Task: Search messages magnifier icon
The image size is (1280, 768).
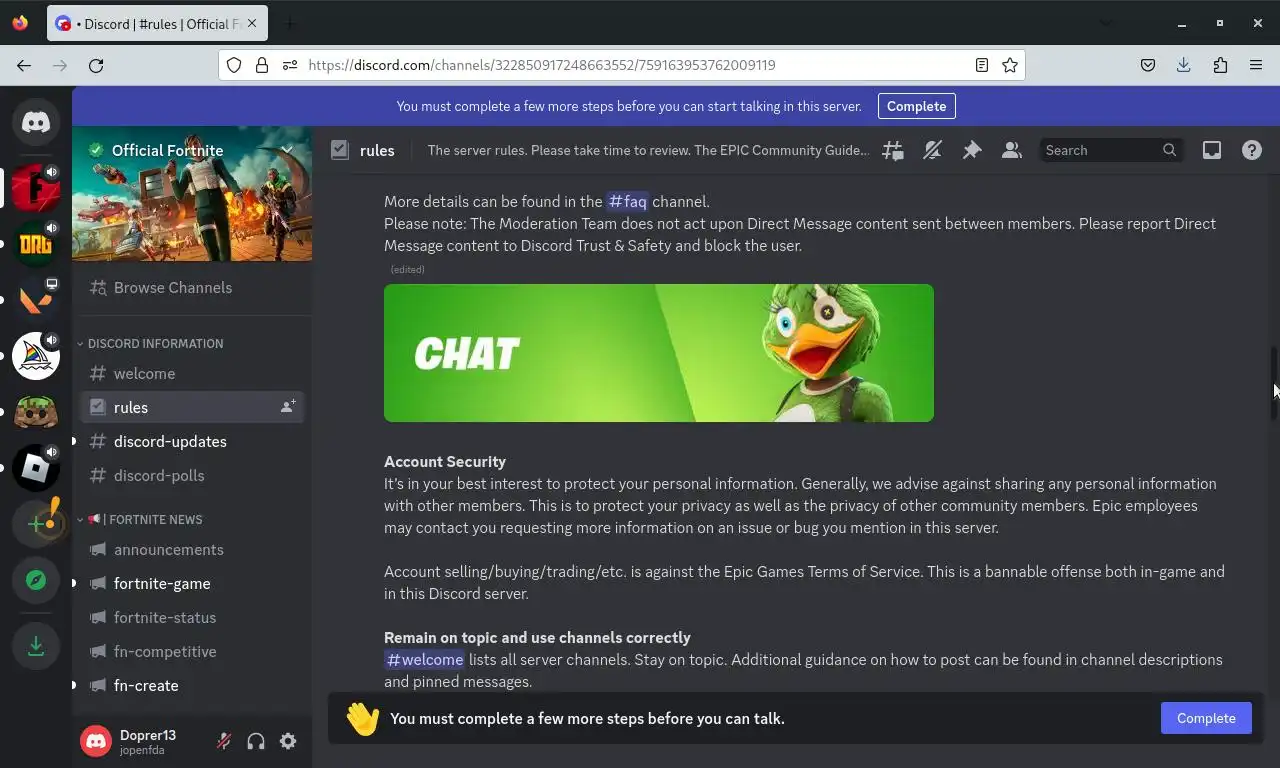Action: 1169,150
